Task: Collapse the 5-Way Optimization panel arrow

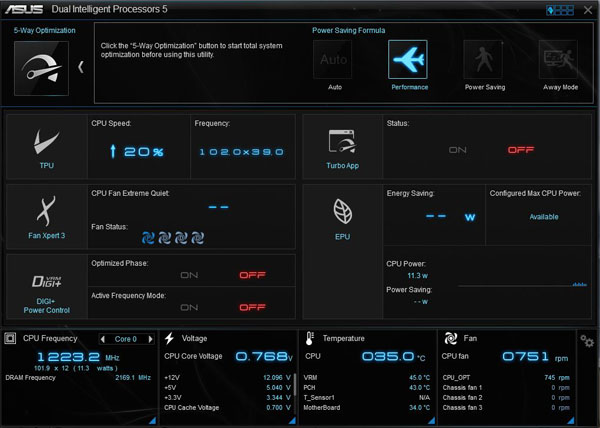Action: pos(81,67)
